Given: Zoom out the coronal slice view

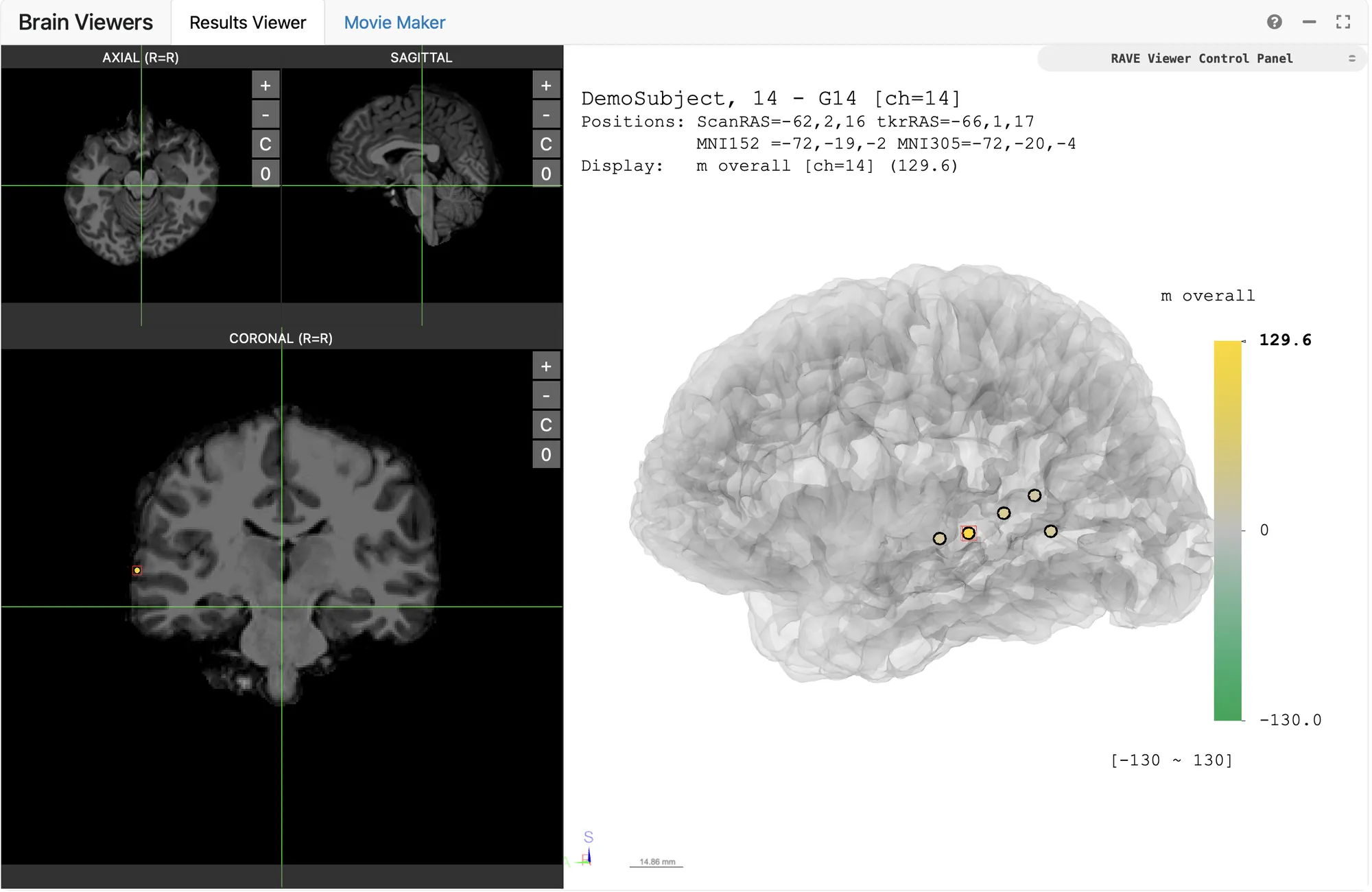Looking at the screenshot, I should click(x=546, y=395).
